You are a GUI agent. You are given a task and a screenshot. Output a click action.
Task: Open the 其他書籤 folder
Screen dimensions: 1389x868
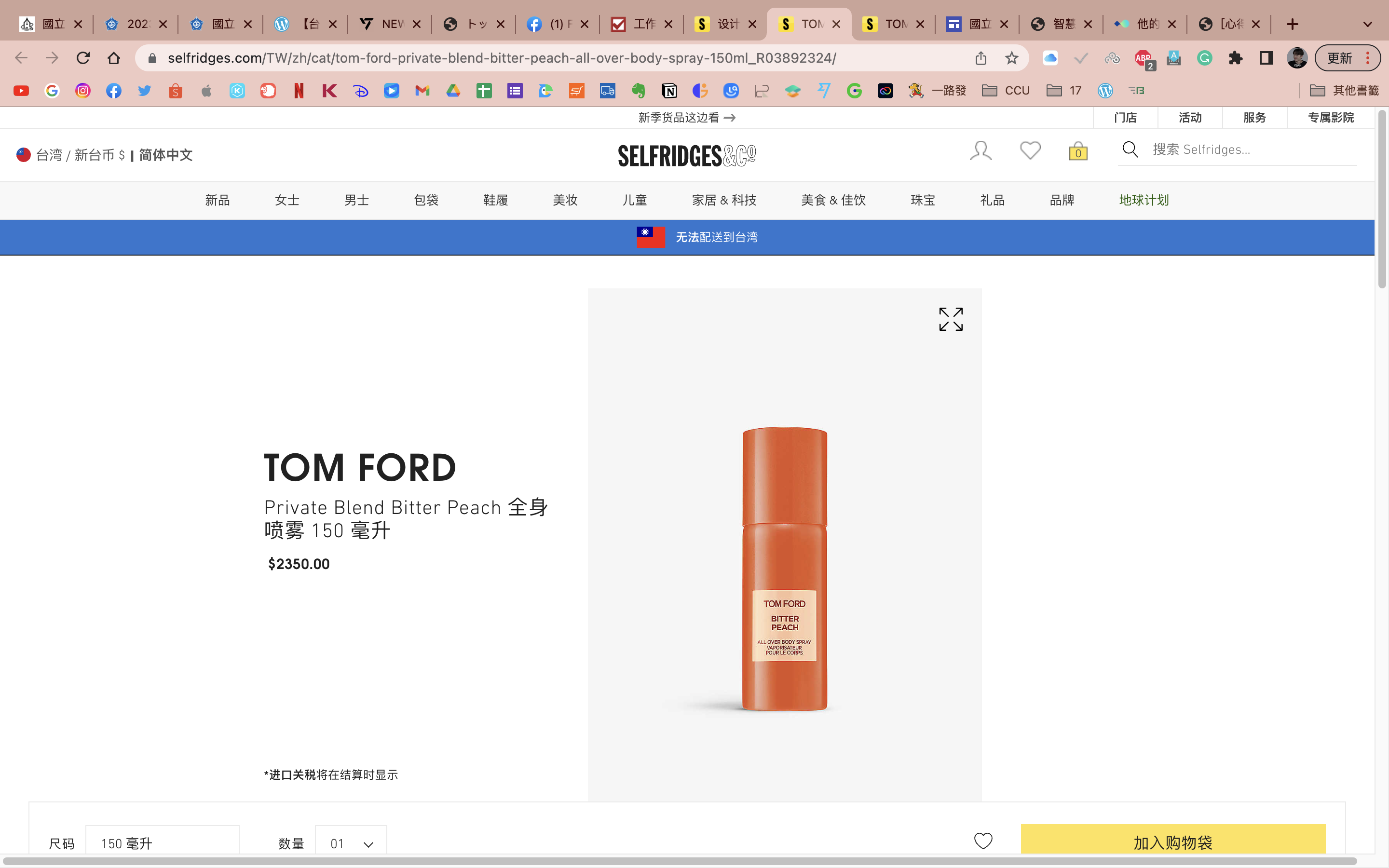(x=1344, y=91)
